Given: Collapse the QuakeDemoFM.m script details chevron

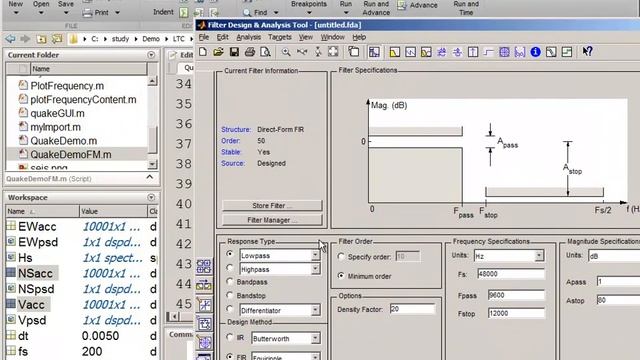Looking at the screenshot, I should (150, 178).
